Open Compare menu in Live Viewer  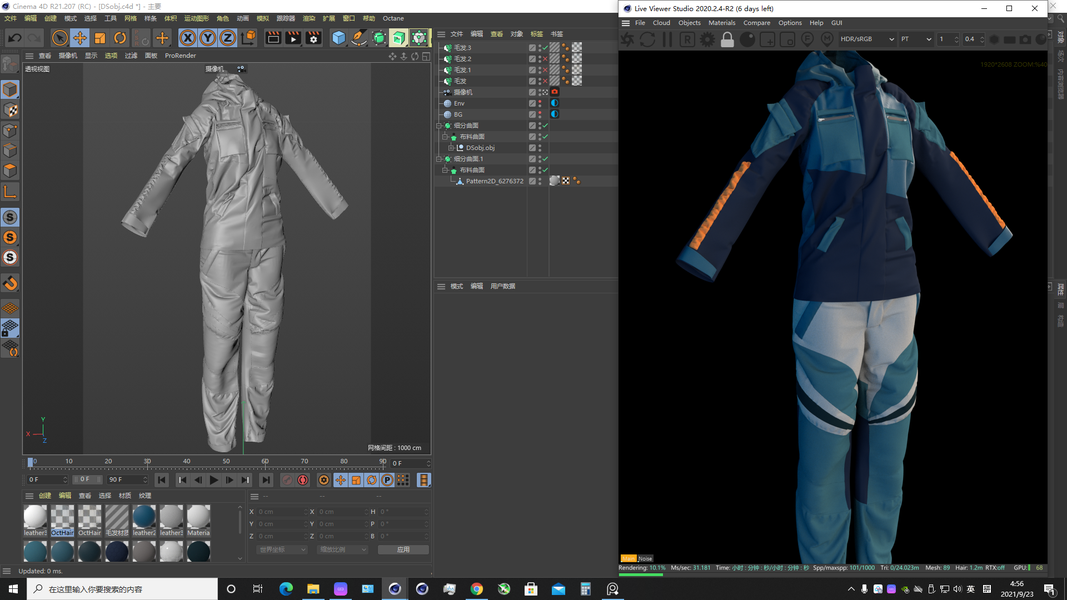click(x=757, y=23)
